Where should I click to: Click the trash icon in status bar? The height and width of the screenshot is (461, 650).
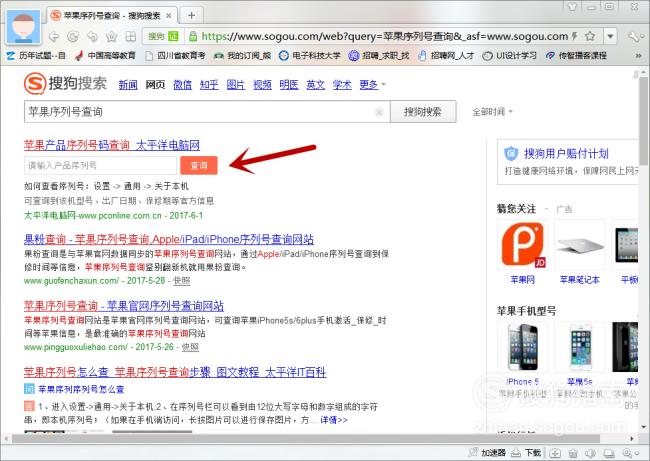click(573, 453)
